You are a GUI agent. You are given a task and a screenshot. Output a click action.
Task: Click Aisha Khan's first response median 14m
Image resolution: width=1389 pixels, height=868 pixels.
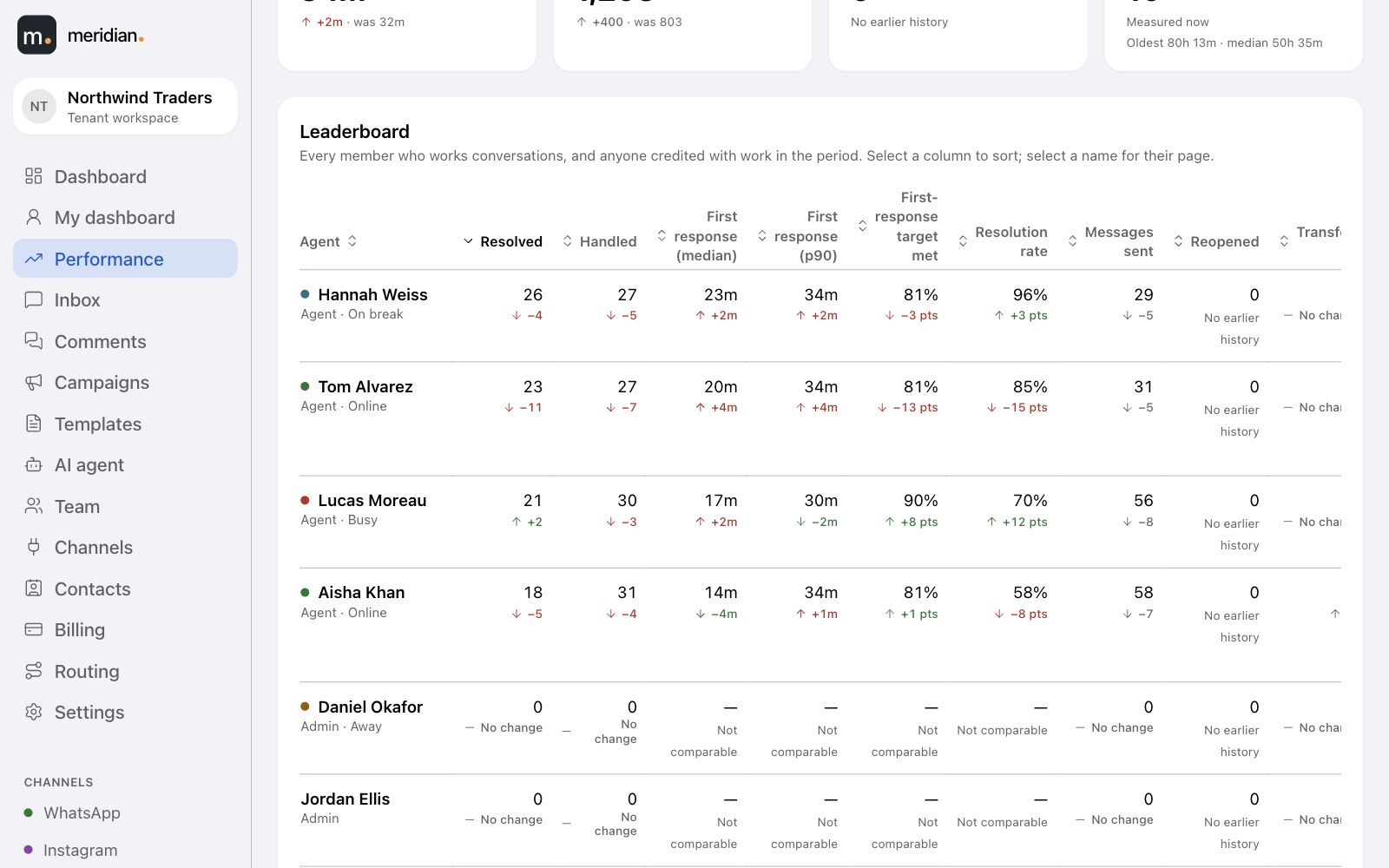pyautogui.click(x=721, y=592)
